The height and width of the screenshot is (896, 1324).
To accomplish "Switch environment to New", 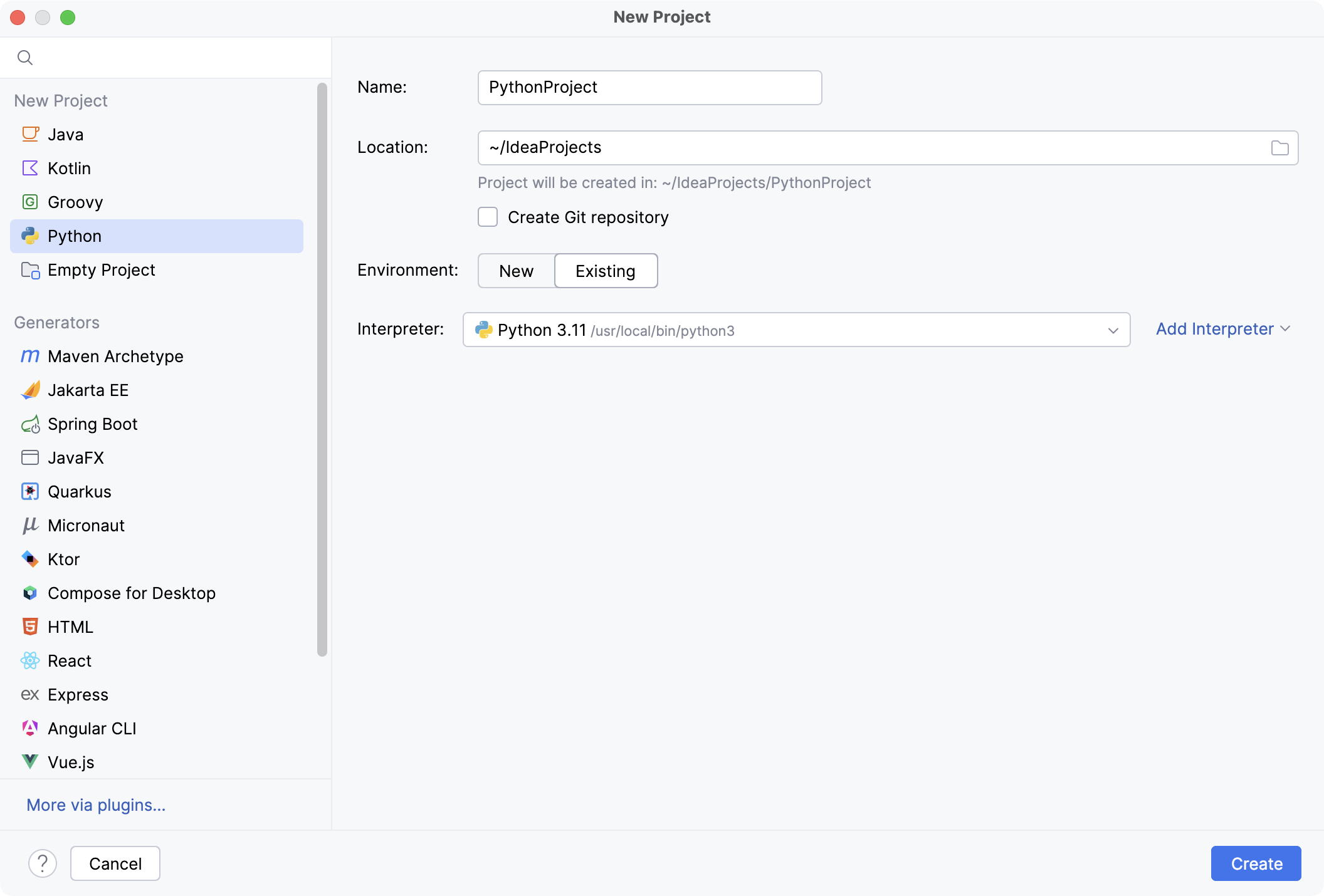I will [x=516, y=271].
